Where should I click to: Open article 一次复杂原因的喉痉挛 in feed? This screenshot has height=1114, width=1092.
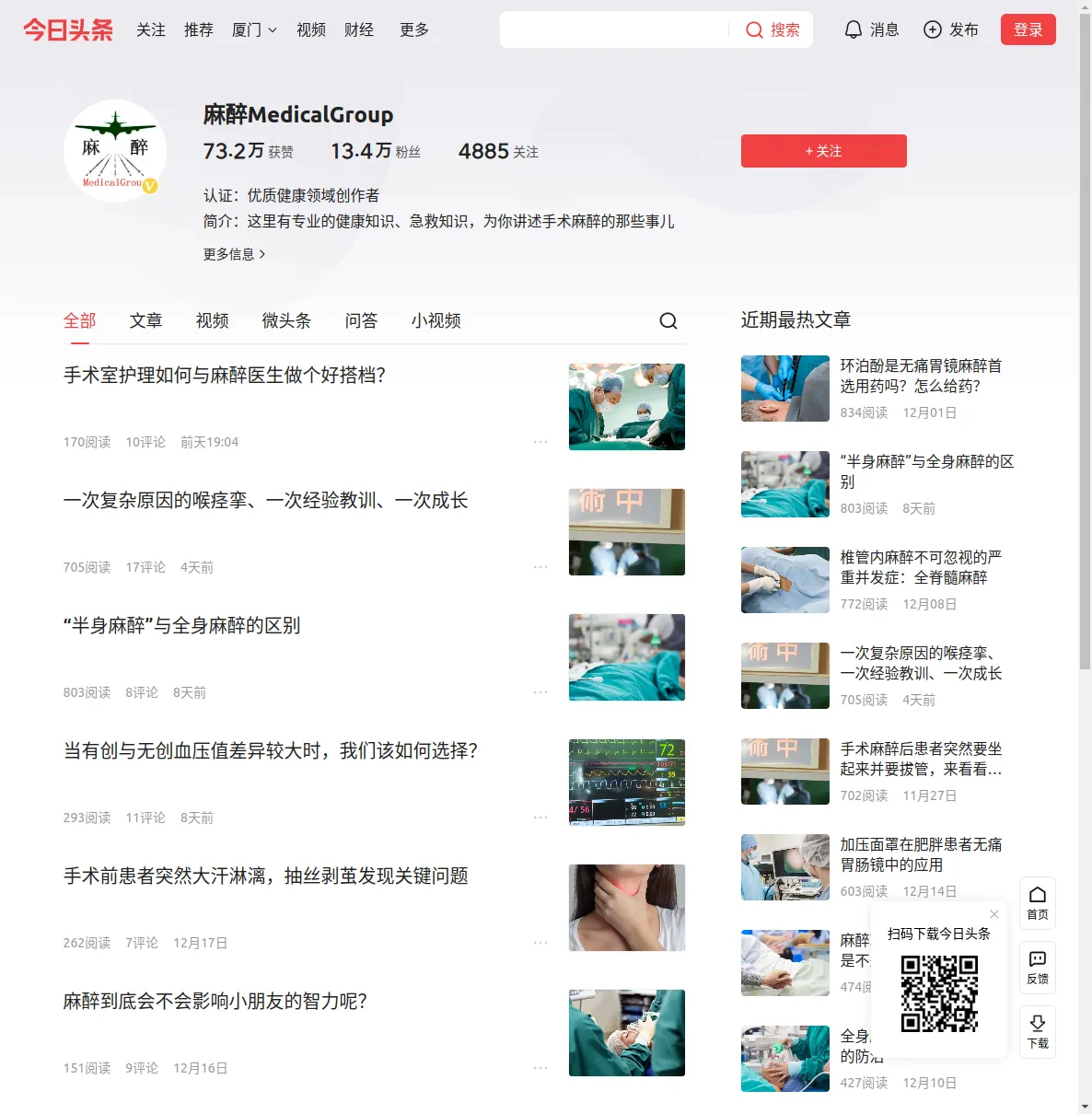[x=266, y=500]
